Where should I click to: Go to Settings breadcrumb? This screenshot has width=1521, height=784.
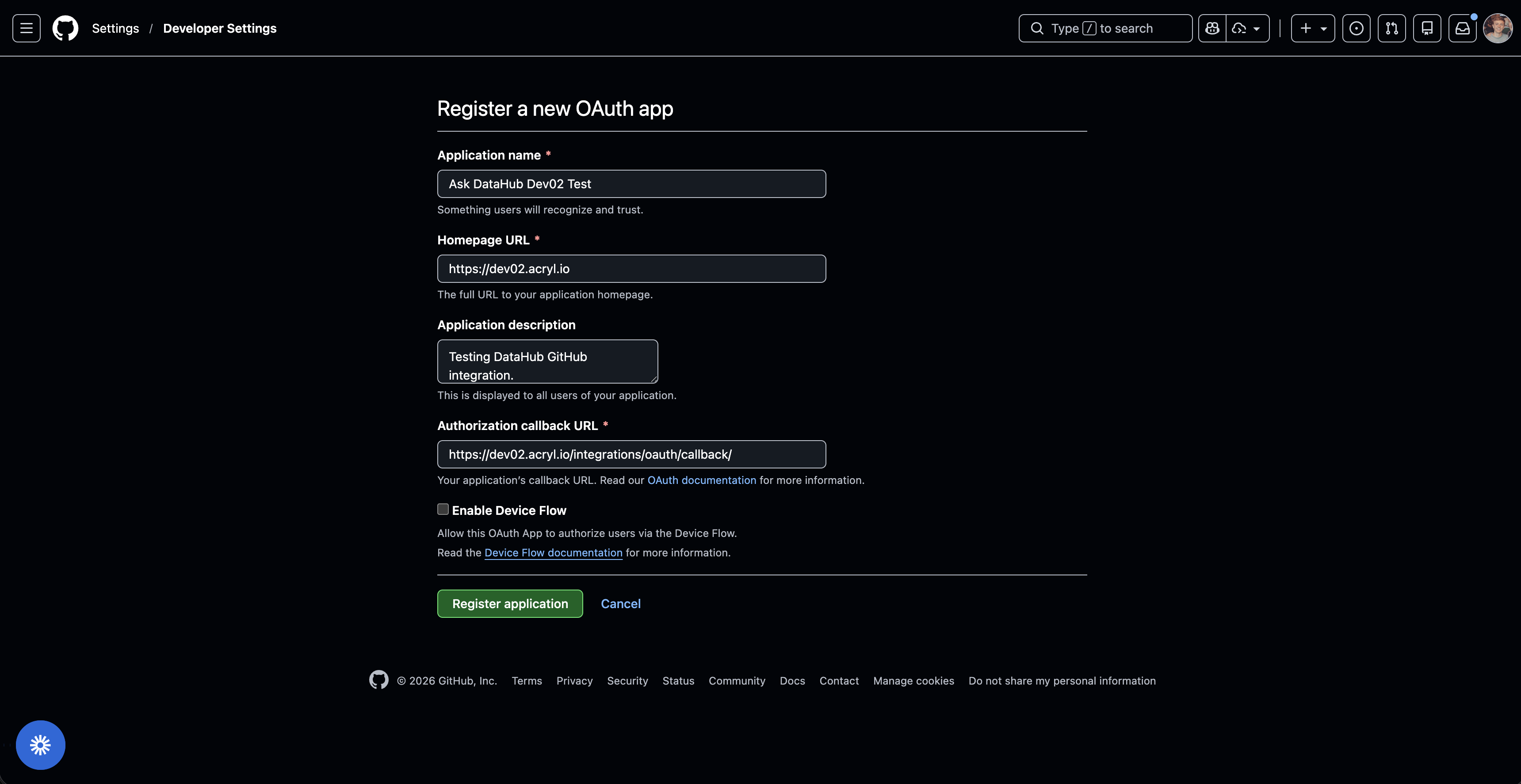pos(115,28)
